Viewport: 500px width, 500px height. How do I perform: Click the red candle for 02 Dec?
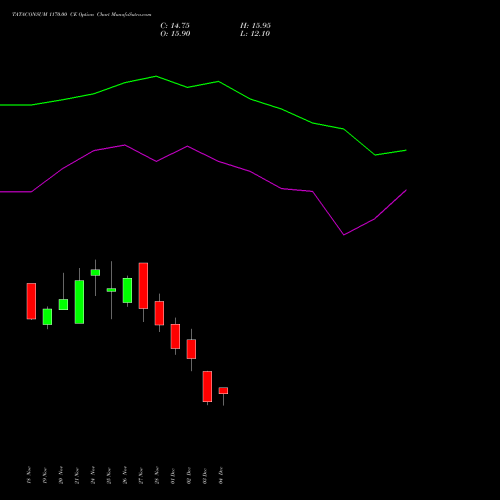coord(191,349)
